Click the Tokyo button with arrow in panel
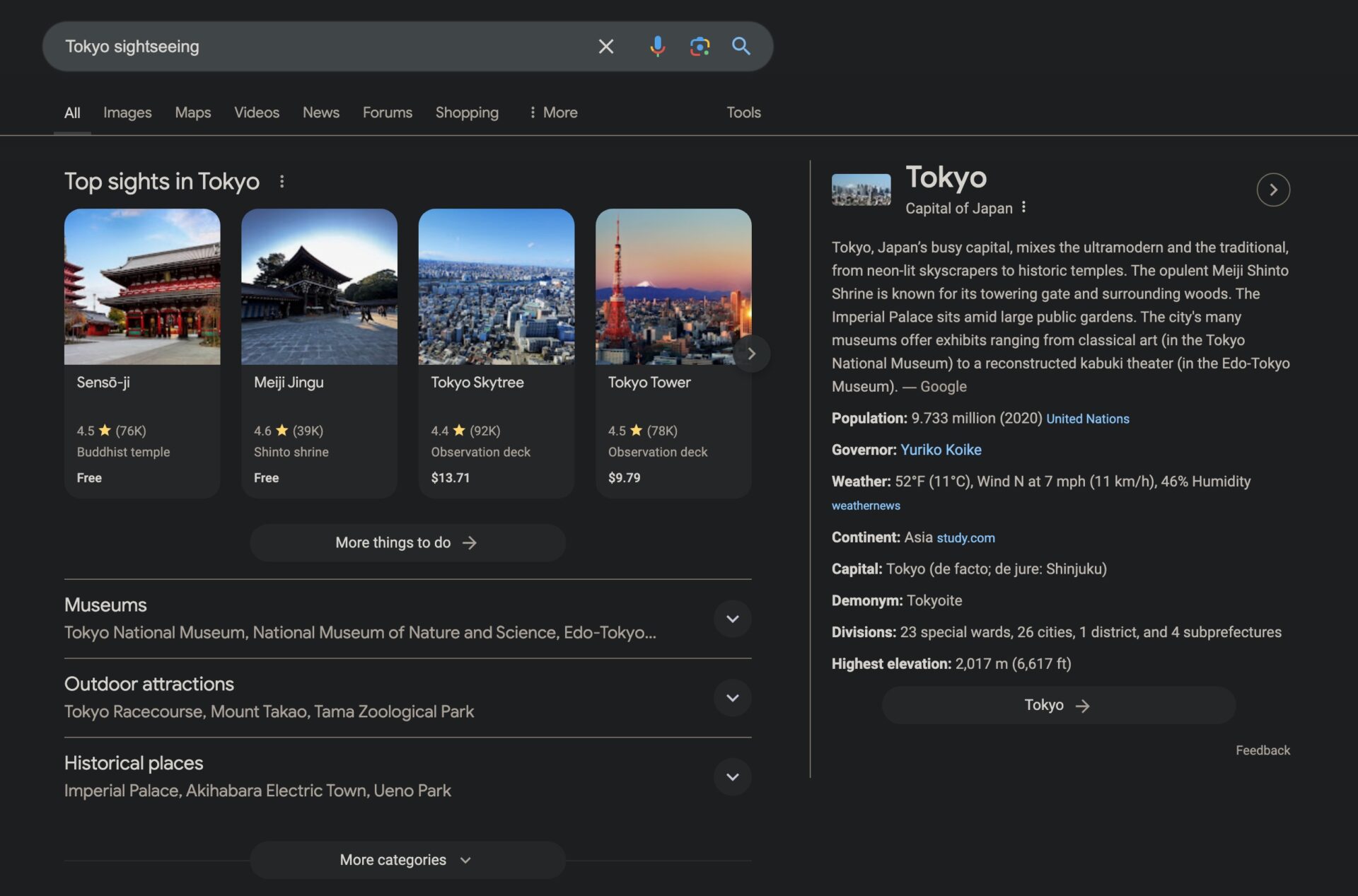Screen dimensions: 1358x896 1058,705
